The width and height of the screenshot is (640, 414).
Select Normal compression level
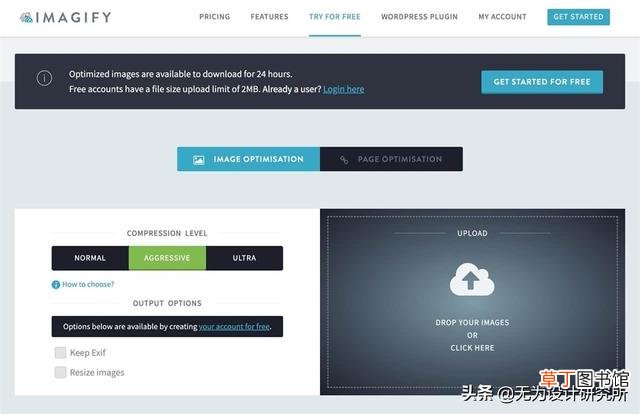click(x=90, y=258)
